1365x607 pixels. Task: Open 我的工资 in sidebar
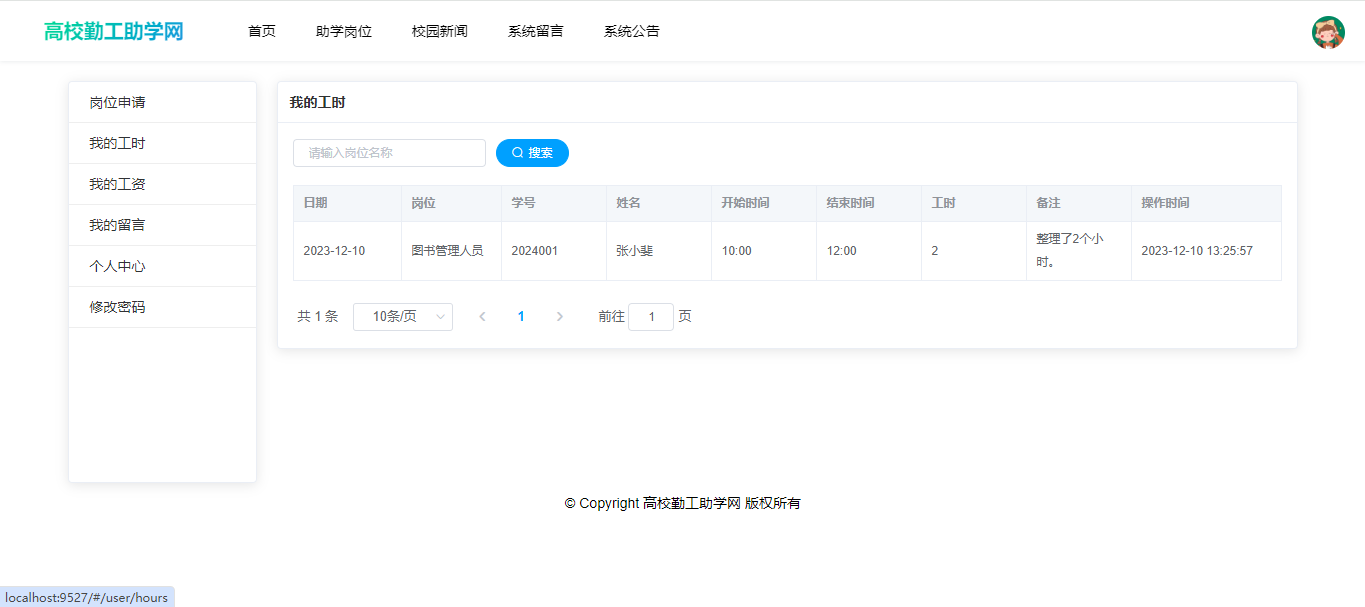coord(118,185)
